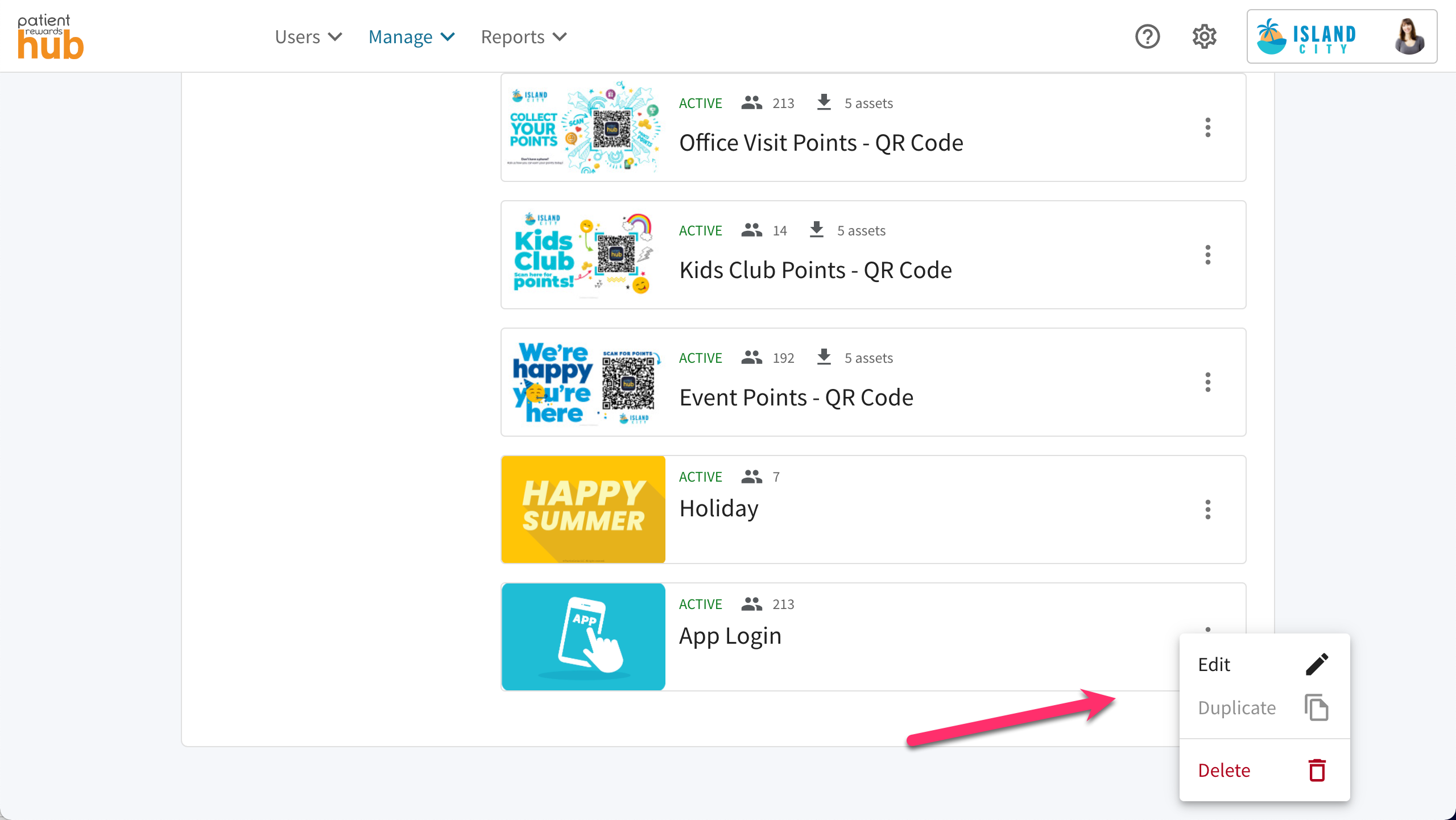The height and width of the screenshot is (820, 1456).
Task: Click "5 assets" on Kids Club Points
Action: point(861,231)
